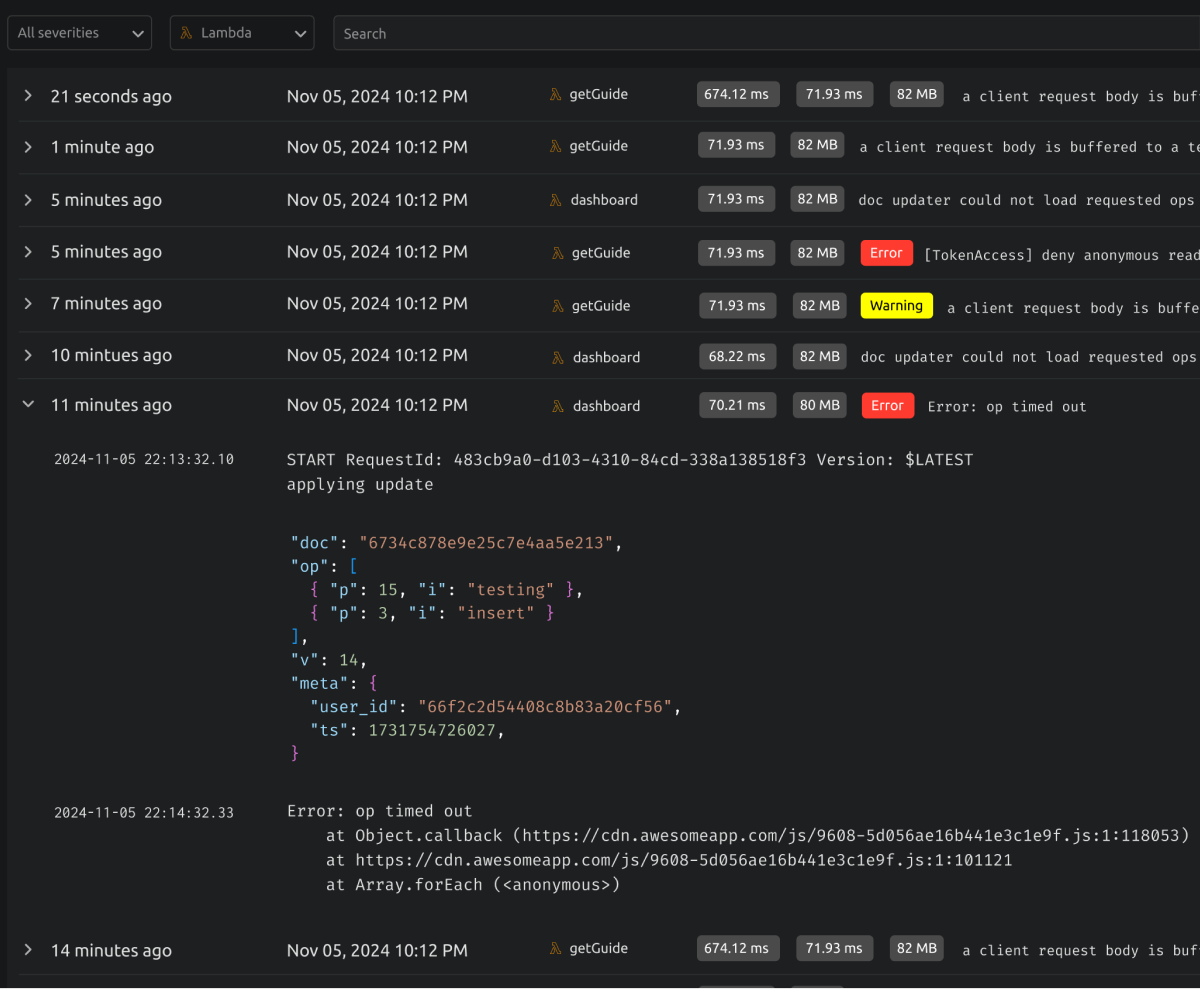Expand the 10 mintues ago log row
This screenshot has height=989, width=1200.
[x=28, y=355]
